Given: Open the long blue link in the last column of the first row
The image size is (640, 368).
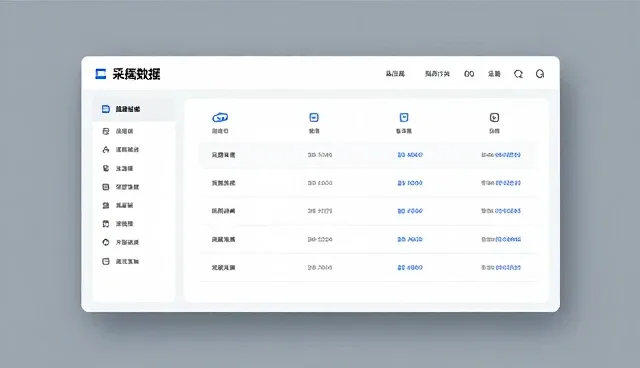Looking at the screenshot, I should tap(508, 155).
